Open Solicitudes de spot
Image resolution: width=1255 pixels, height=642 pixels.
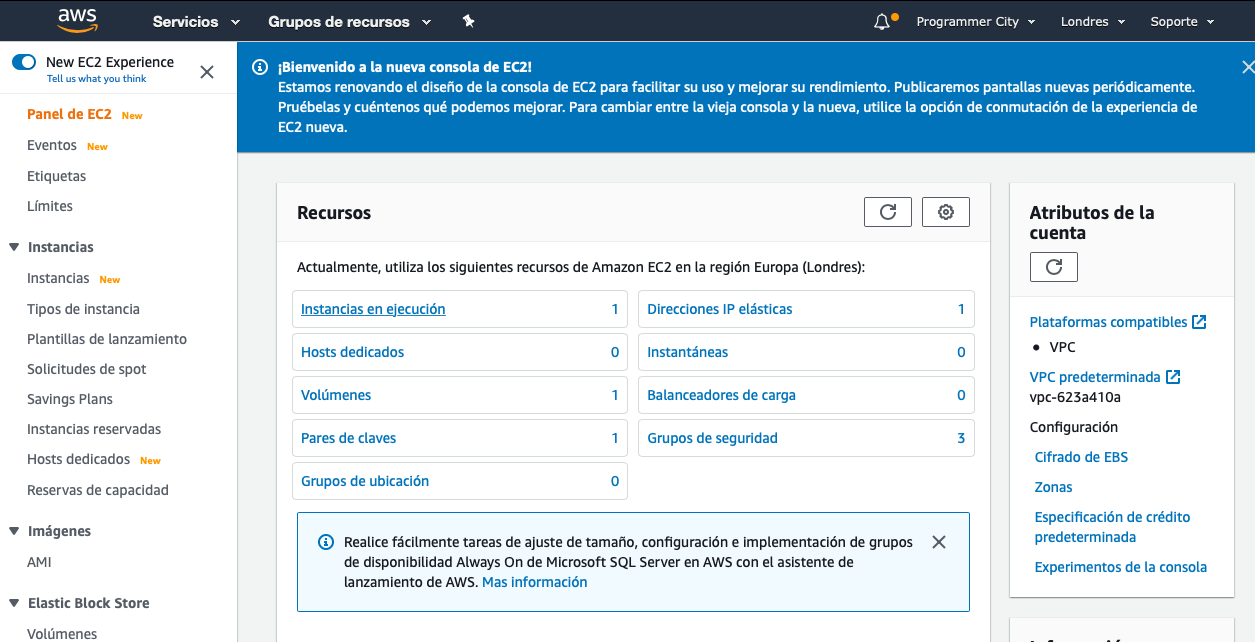coord(87,369)
